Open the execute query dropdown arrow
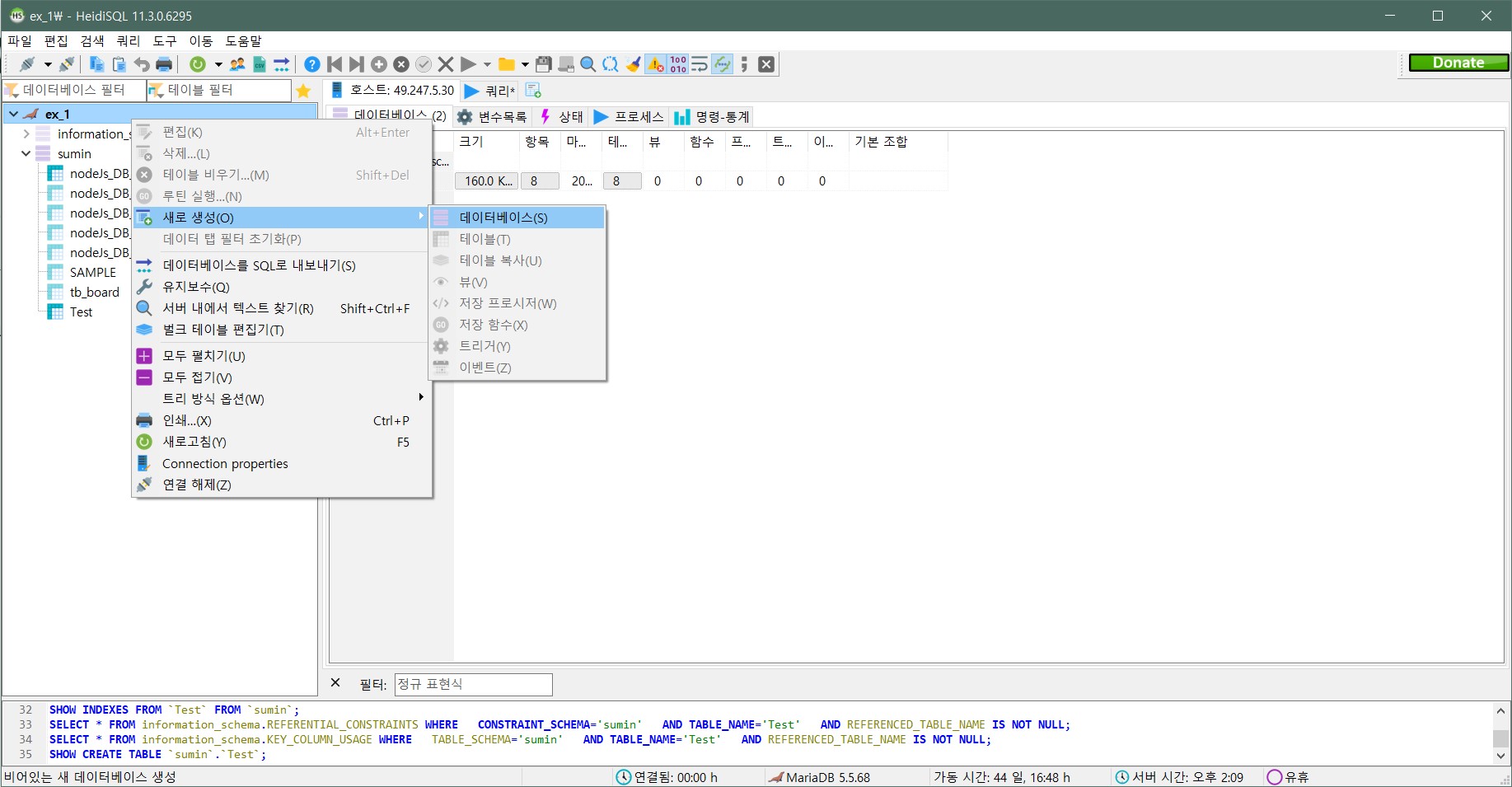Screen dimensions: 1512x787 [487, 64]
